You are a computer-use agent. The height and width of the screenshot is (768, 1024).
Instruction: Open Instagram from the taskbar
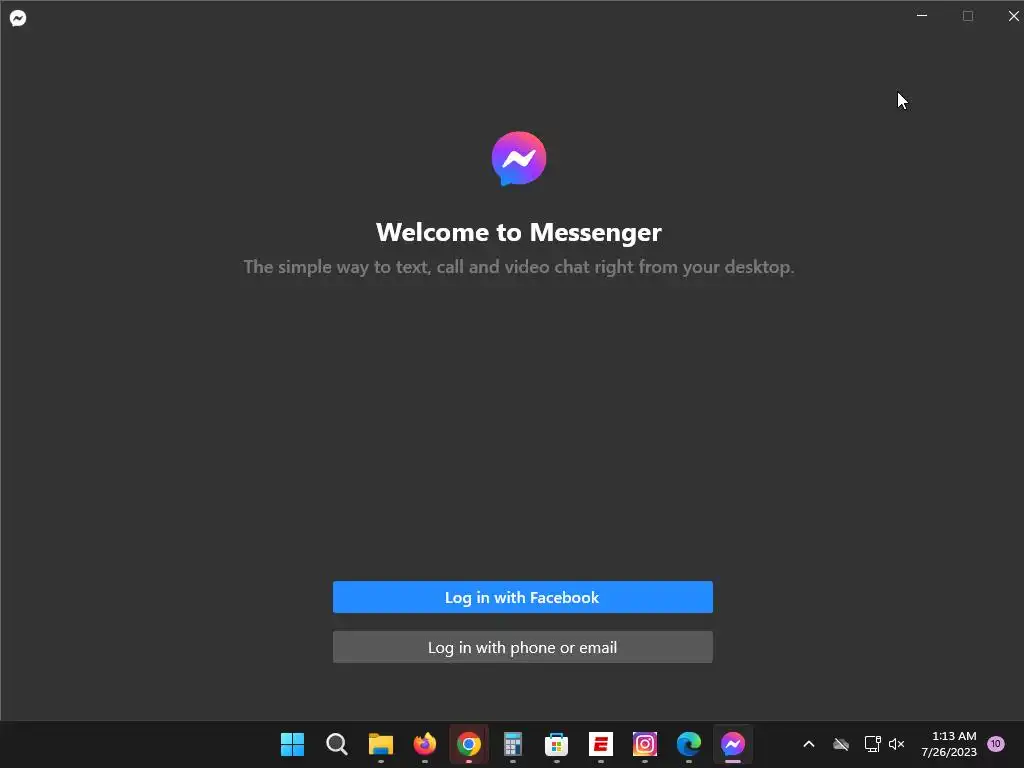[645, 744]
